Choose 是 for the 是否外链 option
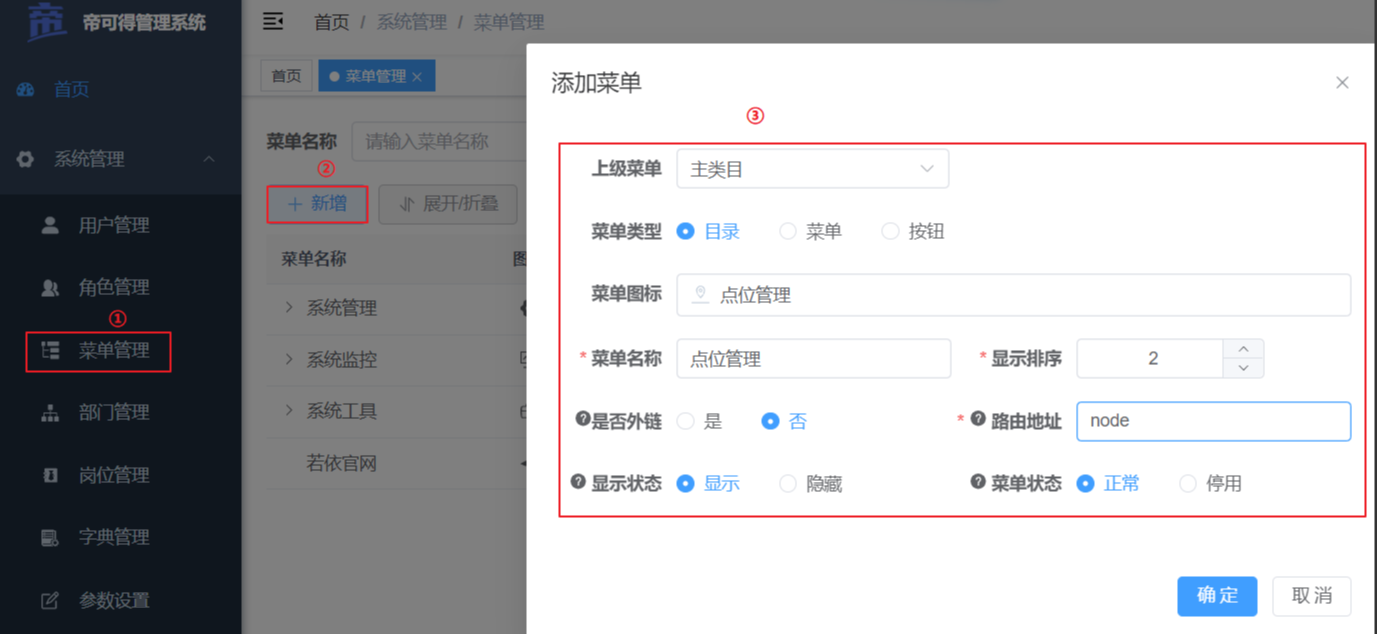This screenshot has height=634, width=1377. tap(686, 422)
